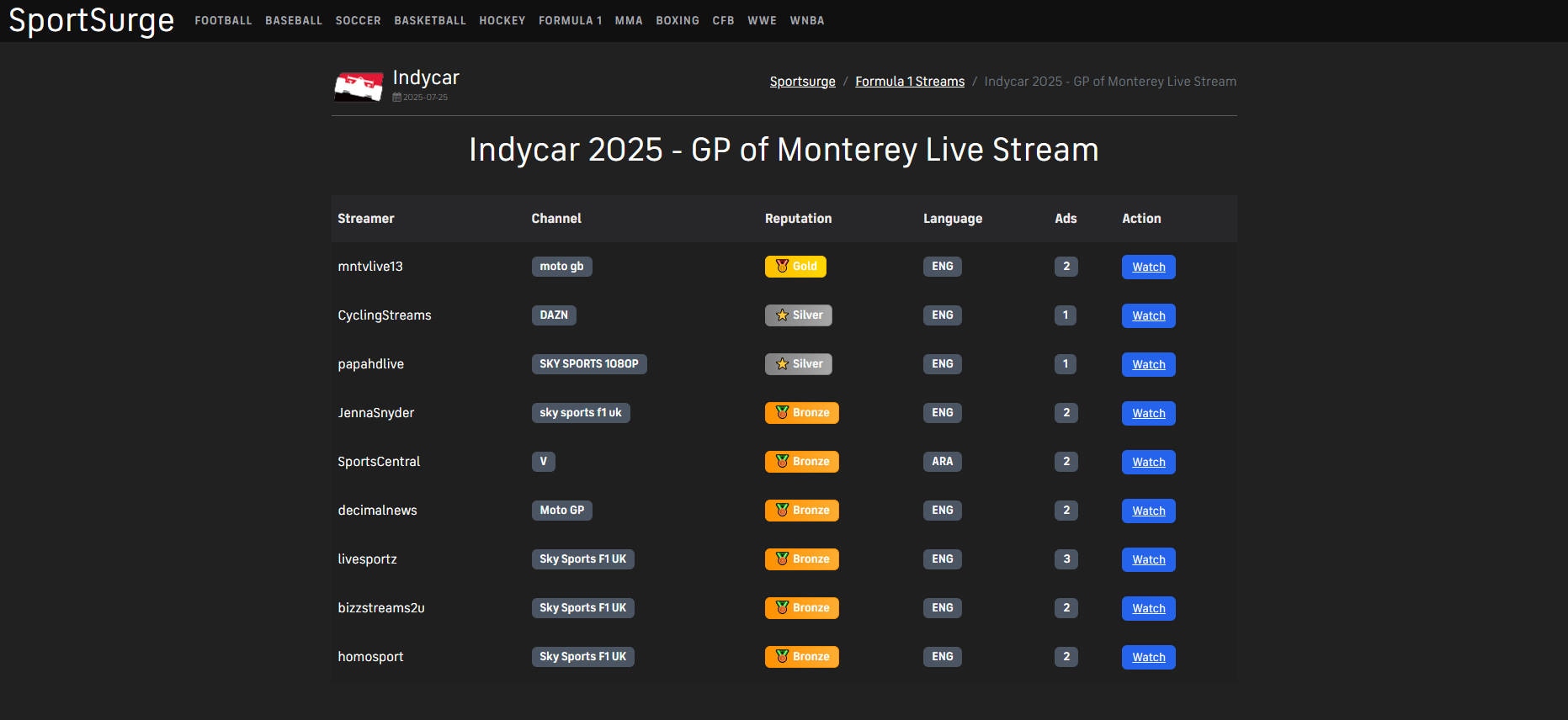Open the SOCCER nav item
Image resolution: width=1568 pixels, height=720 pixels.
point(359,20)
